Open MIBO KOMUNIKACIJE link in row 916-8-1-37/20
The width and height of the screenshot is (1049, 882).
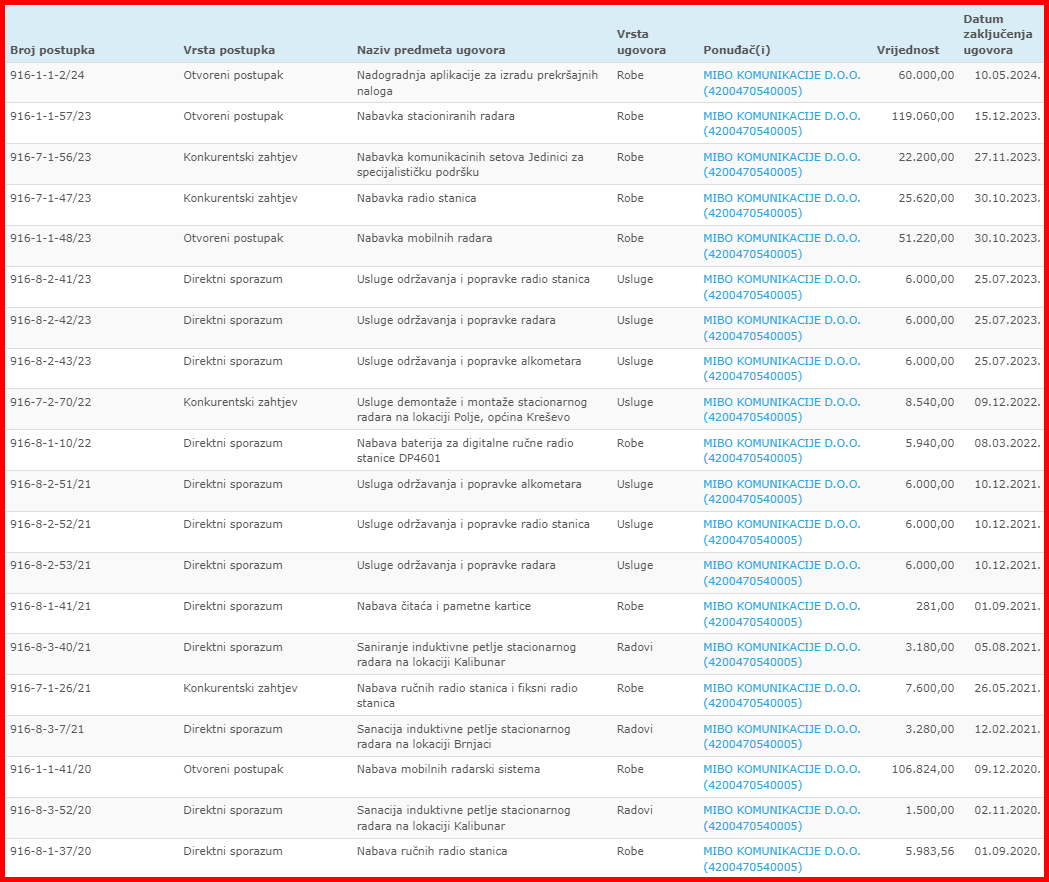coord(781,859)
